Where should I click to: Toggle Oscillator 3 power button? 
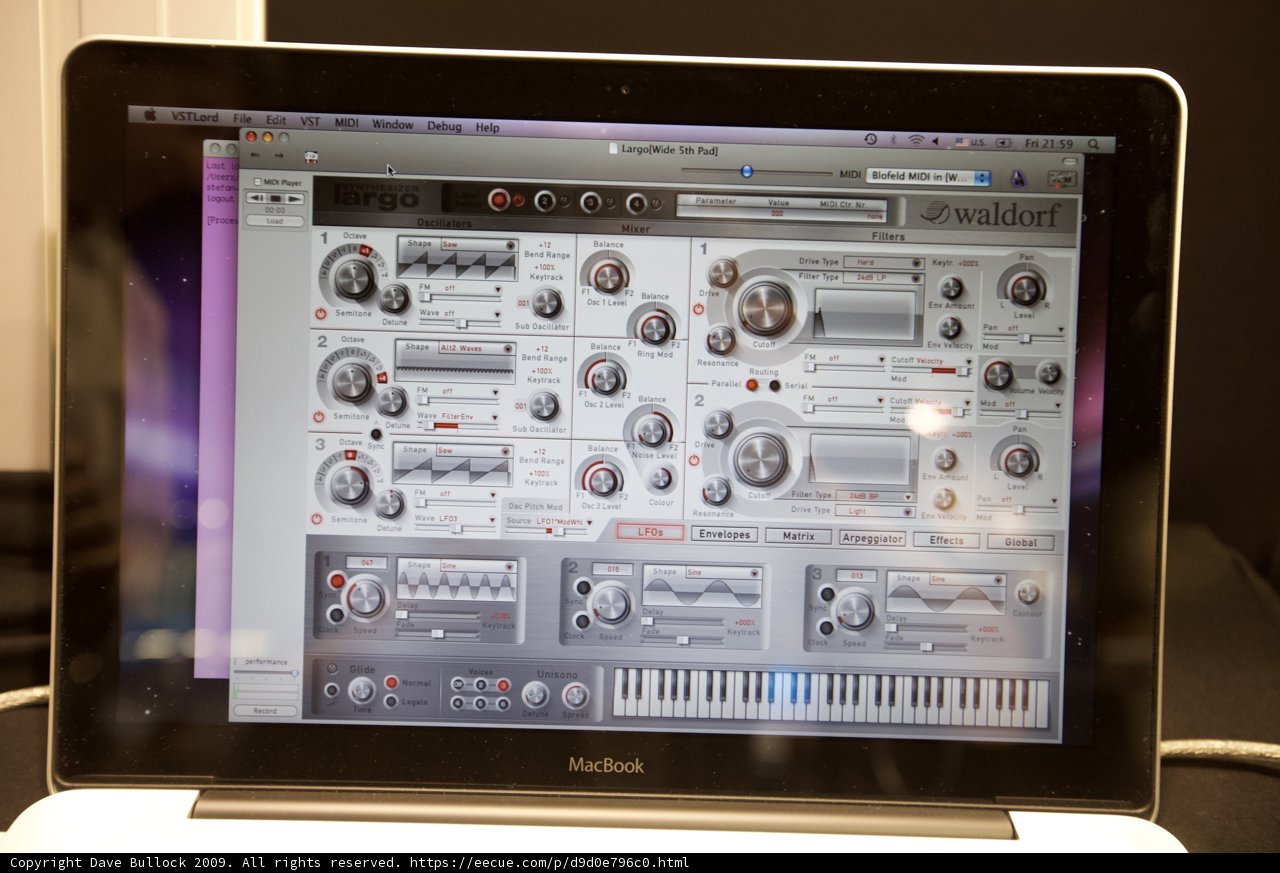pyautogui.click(x=316, y=518)
